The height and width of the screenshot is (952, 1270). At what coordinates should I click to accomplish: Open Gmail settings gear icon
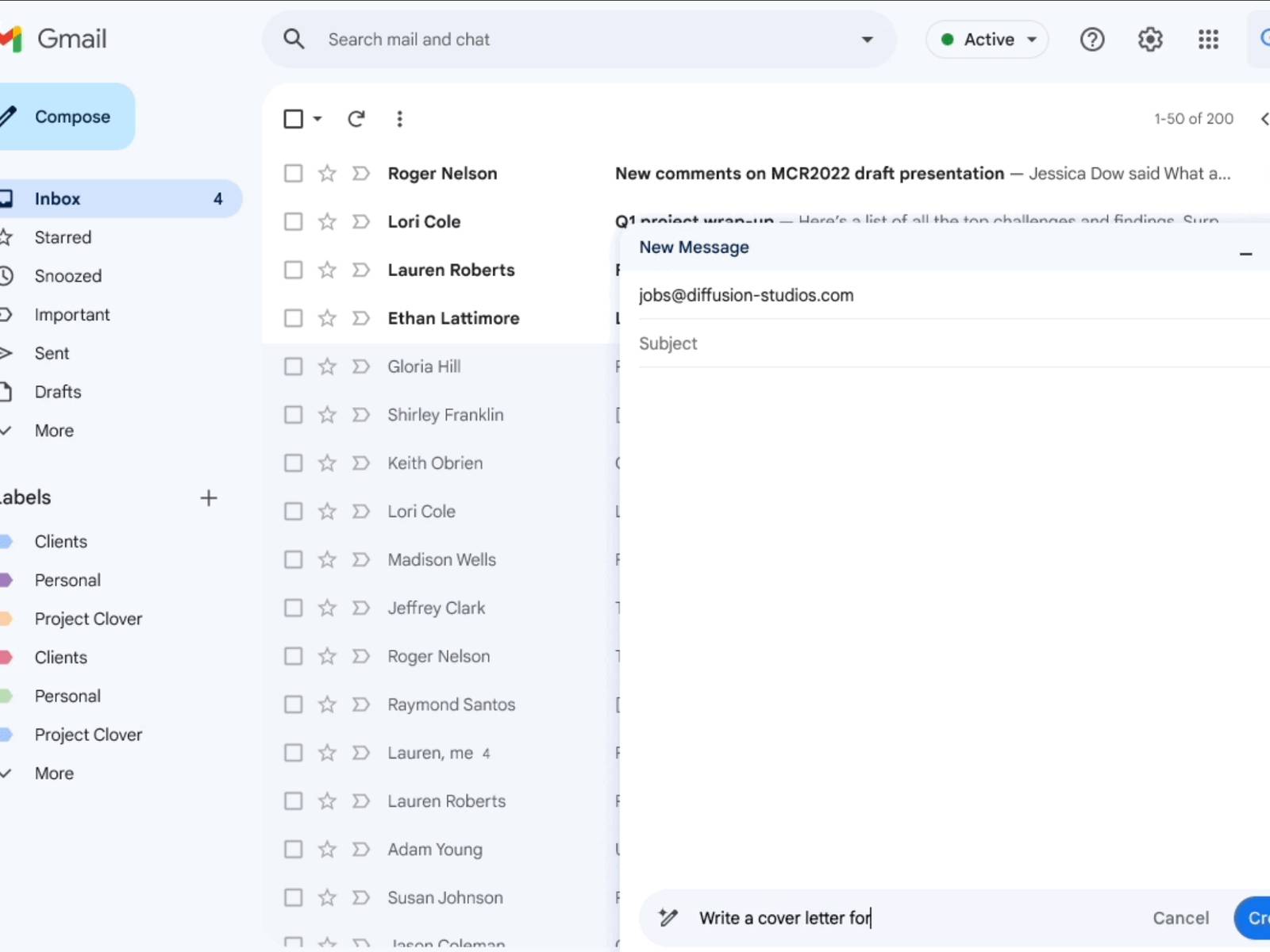pyautogui.click(x=1149, y=39)
